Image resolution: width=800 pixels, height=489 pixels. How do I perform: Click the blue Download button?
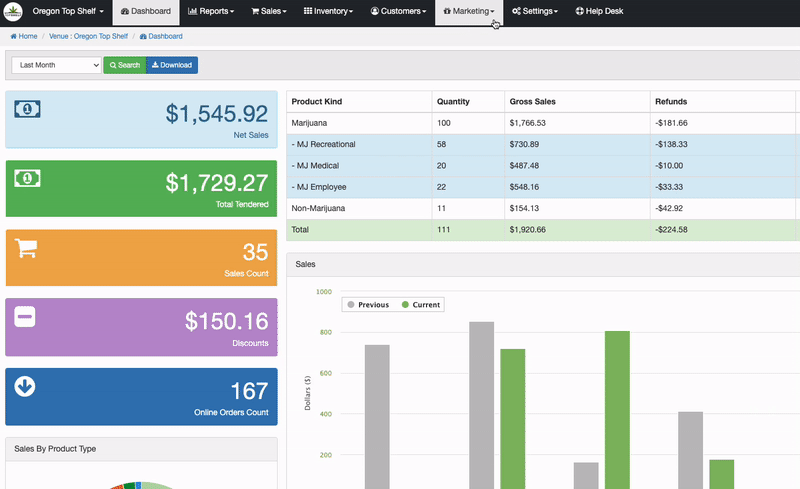pyautogui.click(x=172, y=65)
